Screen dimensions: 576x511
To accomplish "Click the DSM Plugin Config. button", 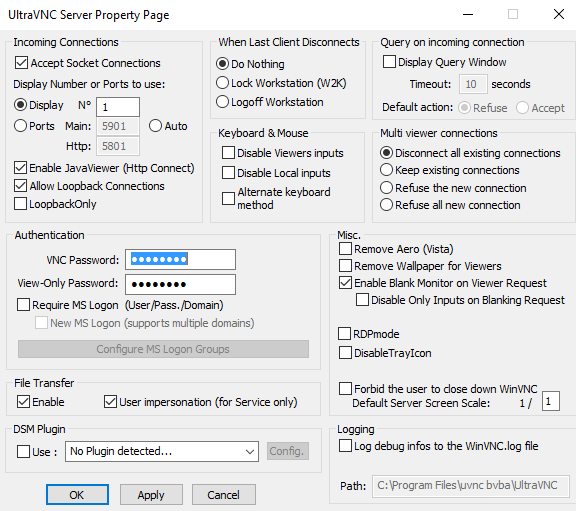I will point(288,451).
